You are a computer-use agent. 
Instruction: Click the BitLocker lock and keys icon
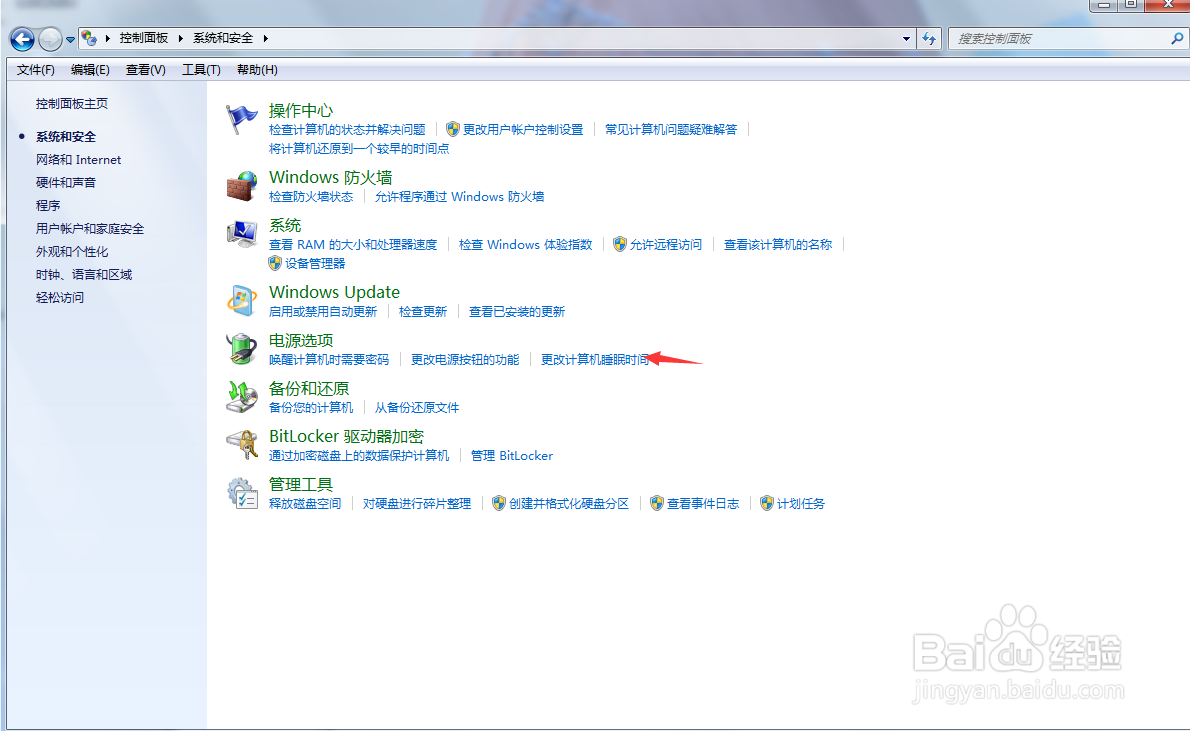point(242,445)
